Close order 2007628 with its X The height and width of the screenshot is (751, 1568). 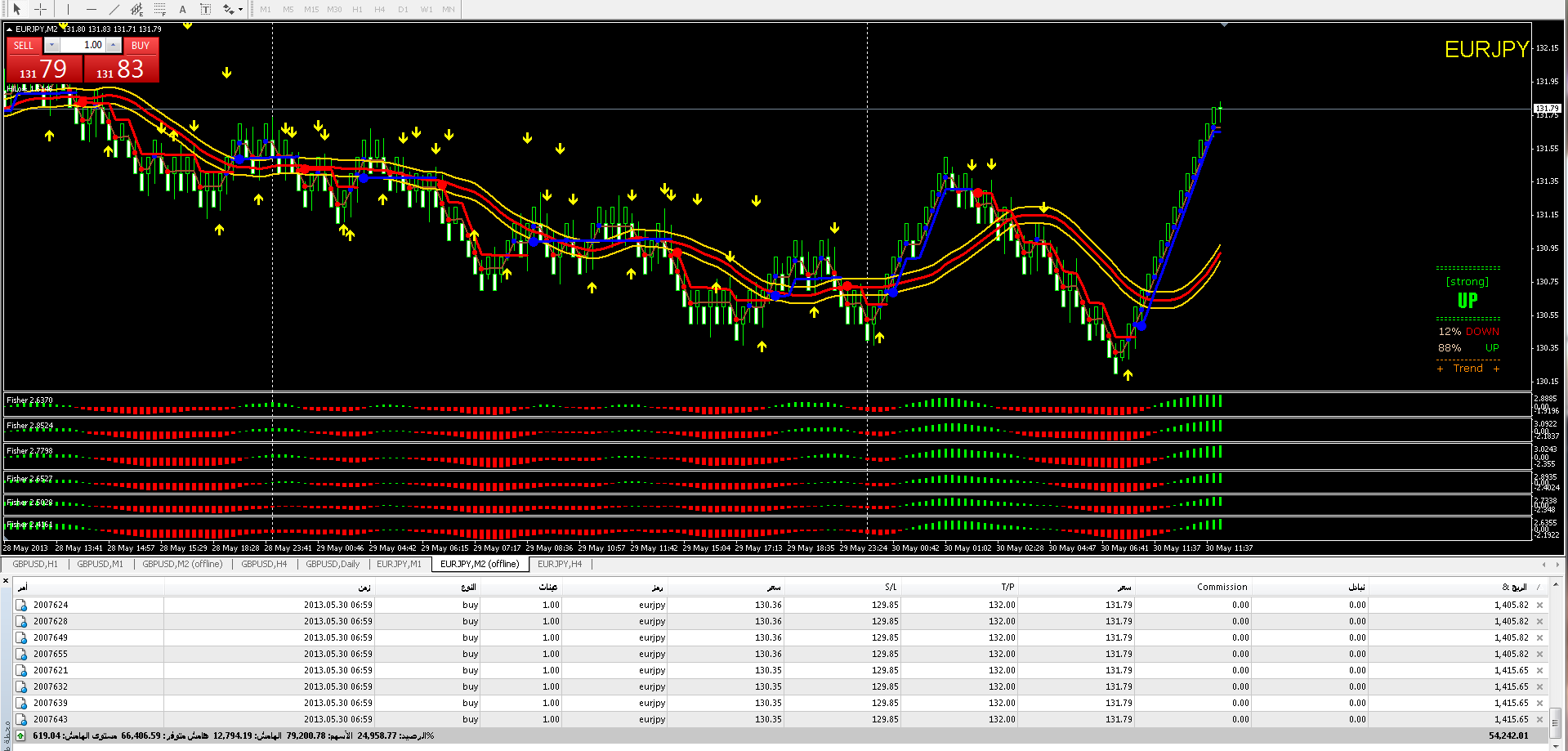coord(1539,622)
